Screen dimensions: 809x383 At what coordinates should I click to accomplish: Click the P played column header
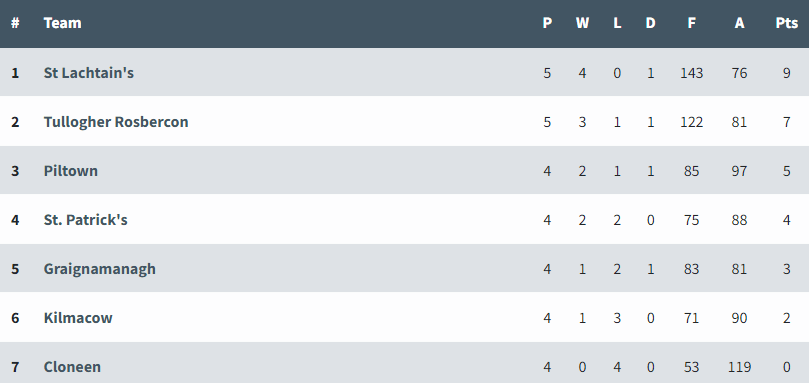(547, 23)
